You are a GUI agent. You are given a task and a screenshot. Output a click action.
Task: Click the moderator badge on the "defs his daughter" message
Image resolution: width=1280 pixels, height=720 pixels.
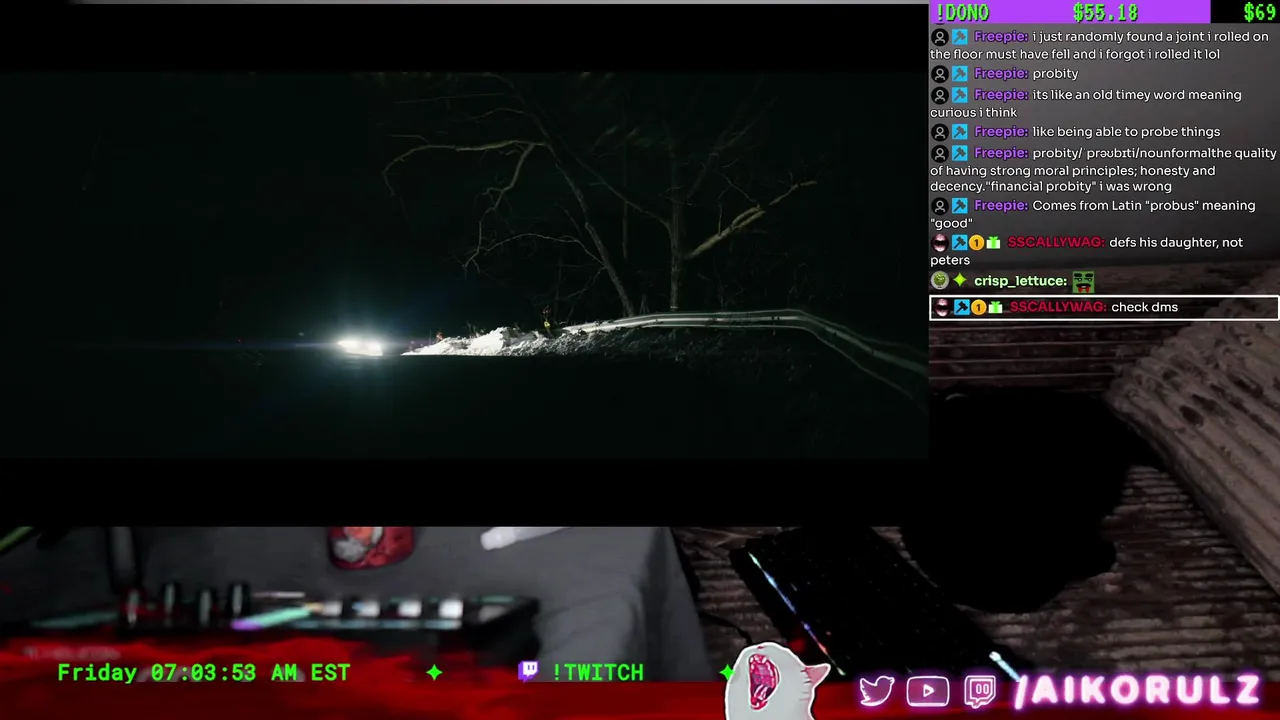[x=960, y=243]
